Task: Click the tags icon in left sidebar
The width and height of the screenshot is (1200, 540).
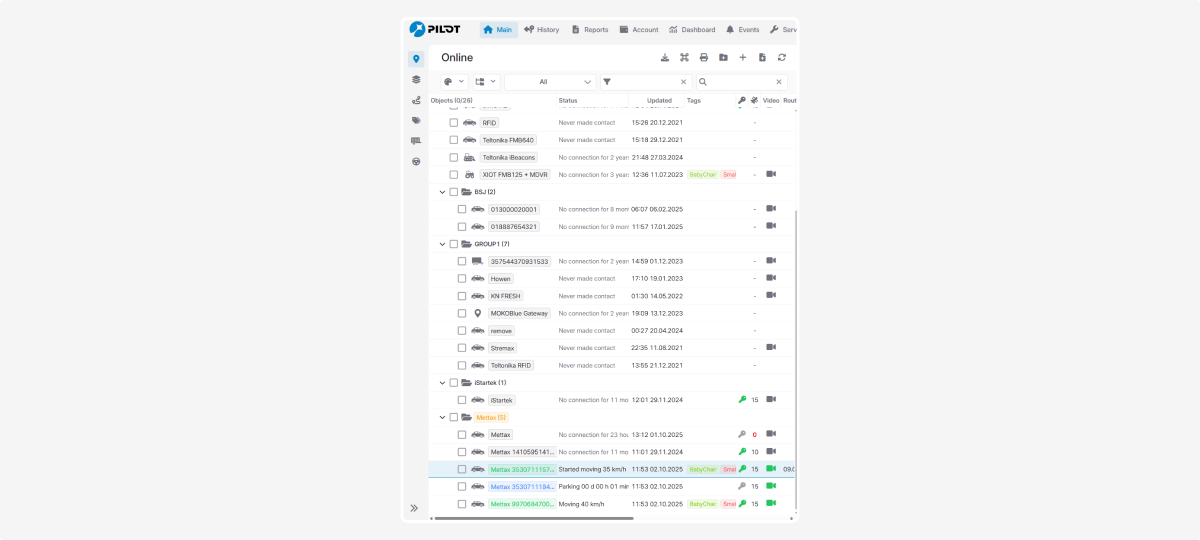Action: [x=416, y=120]
